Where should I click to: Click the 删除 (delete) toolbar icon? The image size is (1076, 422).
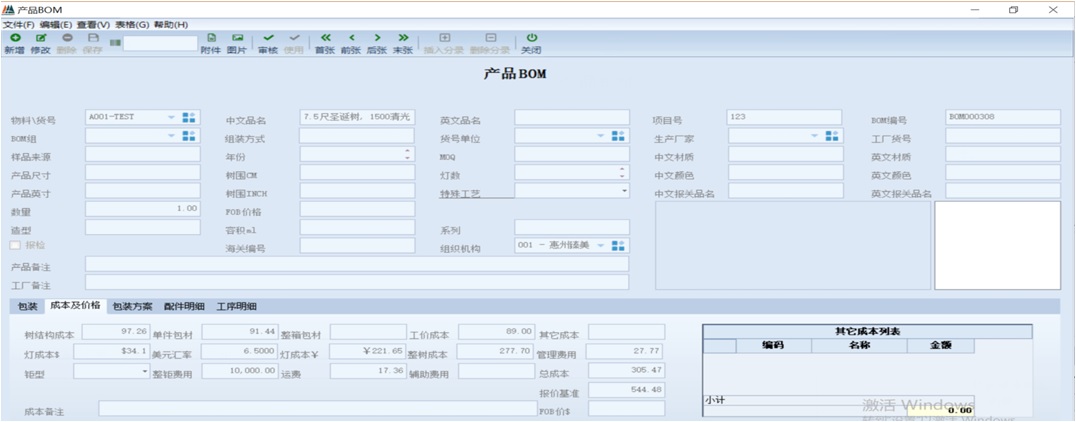[67, 38]
